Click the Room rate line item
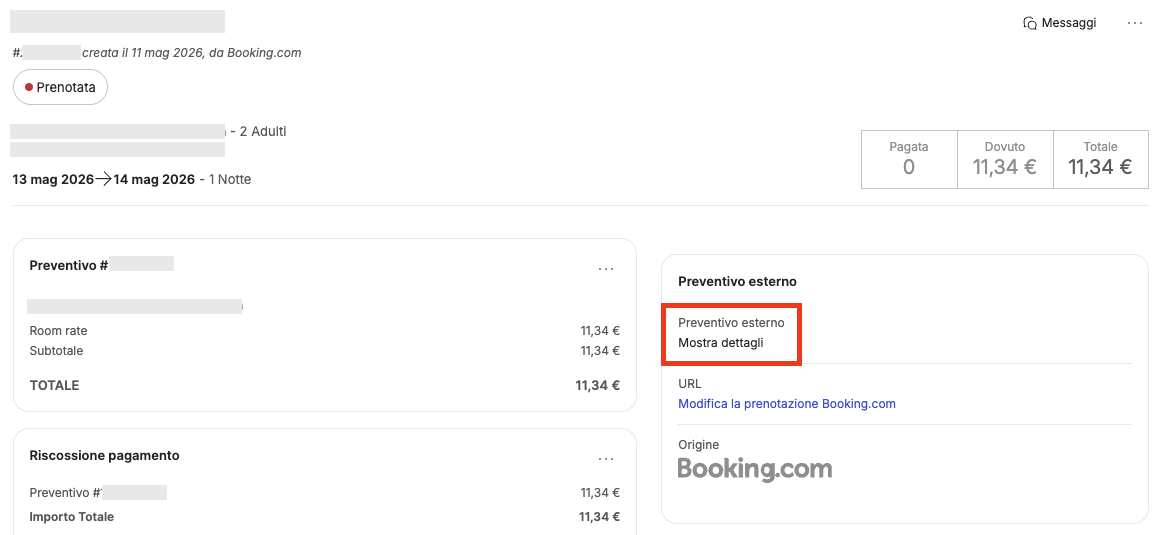Viewport: 1164px width, 535px height. [x=324, y=331]
